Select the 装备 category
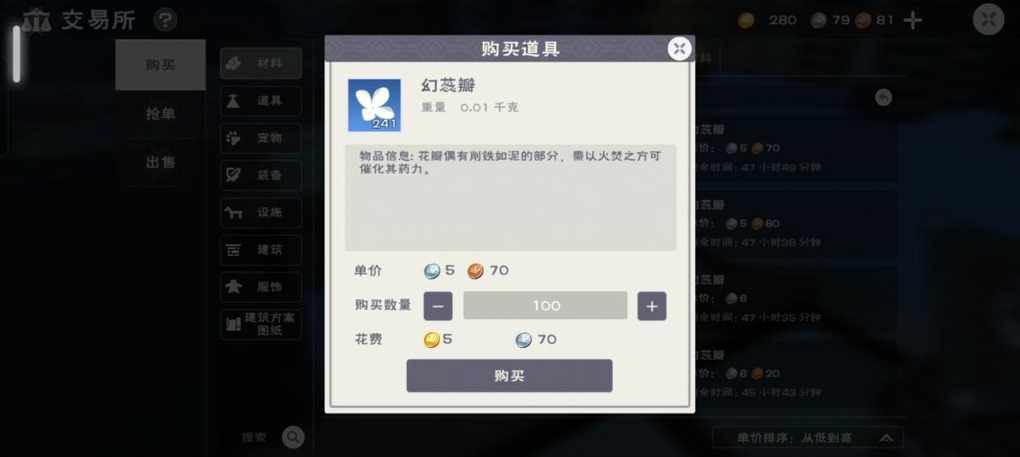Image resolution: width=1020 pixels, height=457 pixels. (x=261, y=175)
